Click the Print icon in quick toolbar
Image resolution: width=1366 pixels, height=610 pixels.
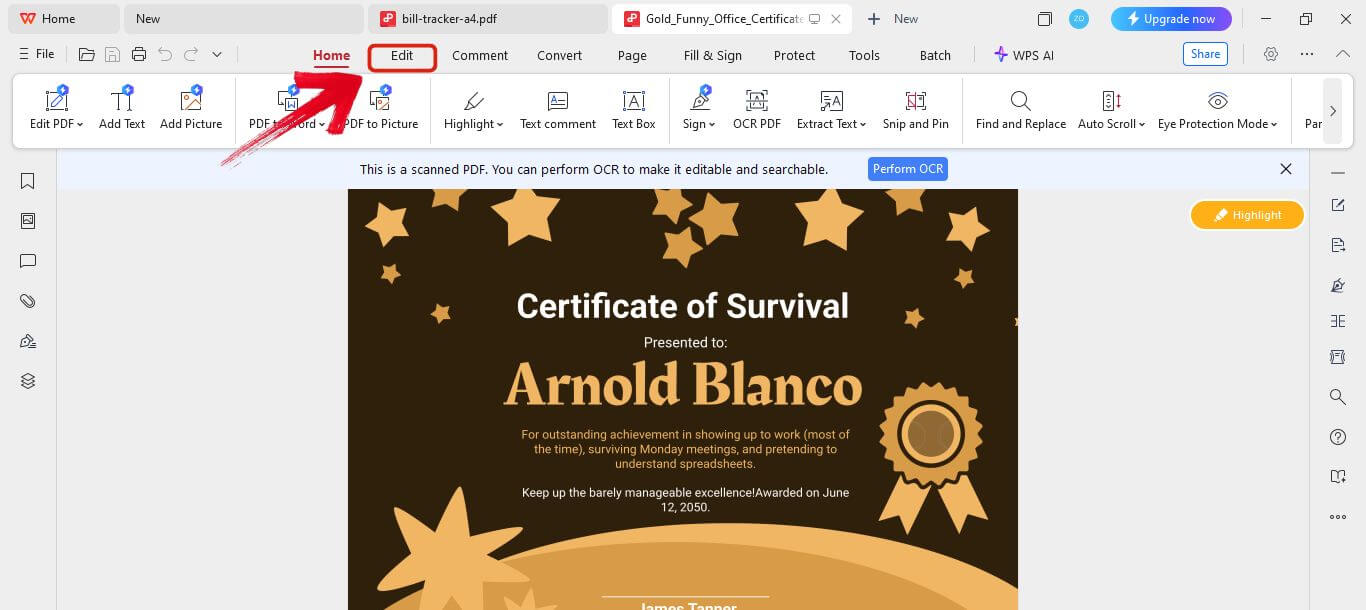139,54
